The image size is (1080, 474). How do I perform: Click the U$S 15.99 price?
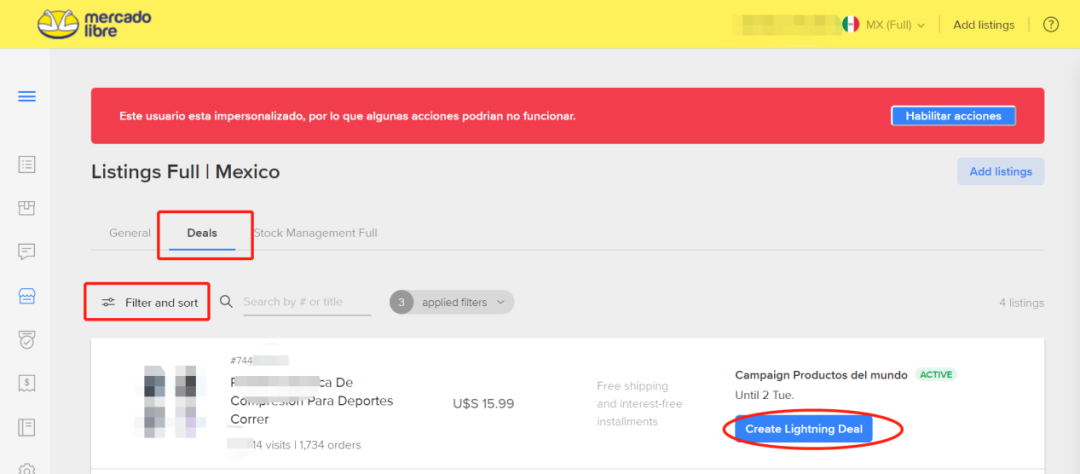(x=484, y=404)
